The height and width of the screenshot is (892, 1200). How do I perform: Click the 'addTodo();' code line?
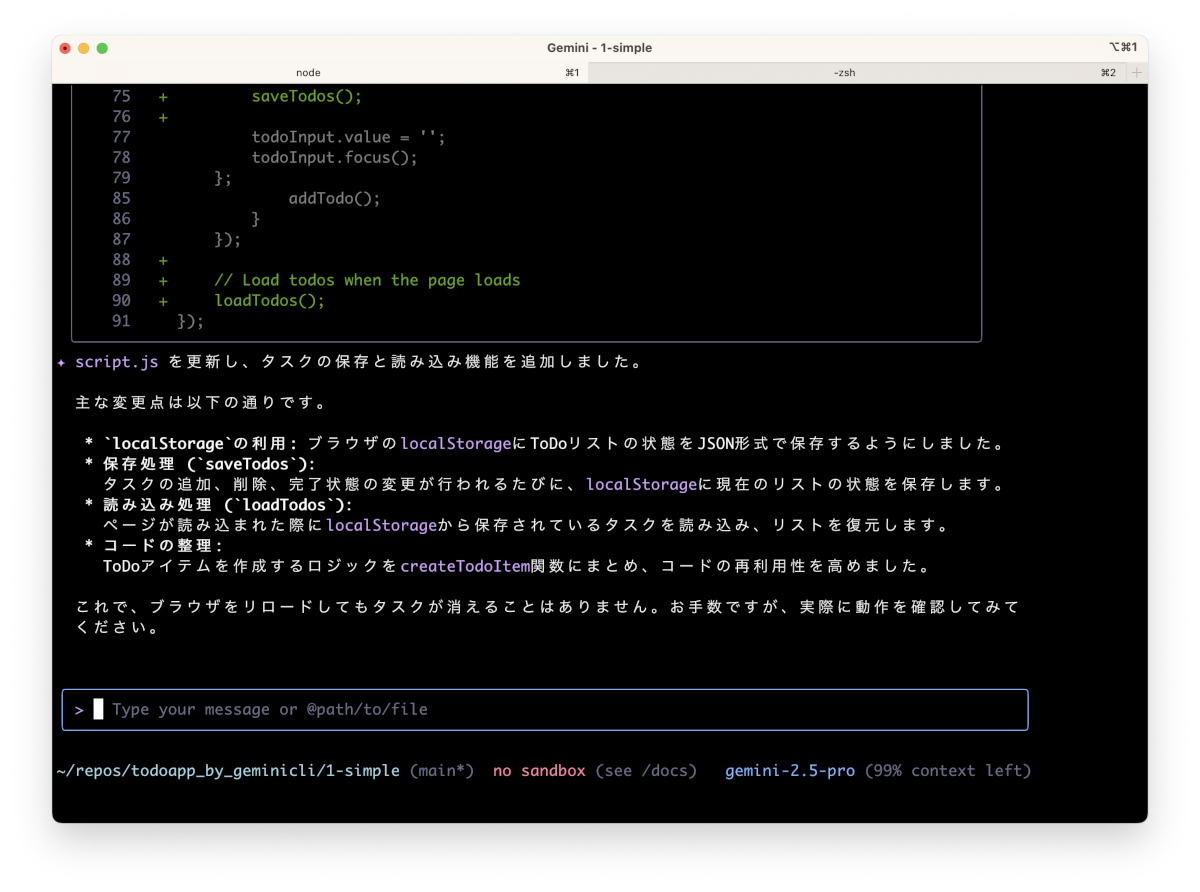pos(334,199)
